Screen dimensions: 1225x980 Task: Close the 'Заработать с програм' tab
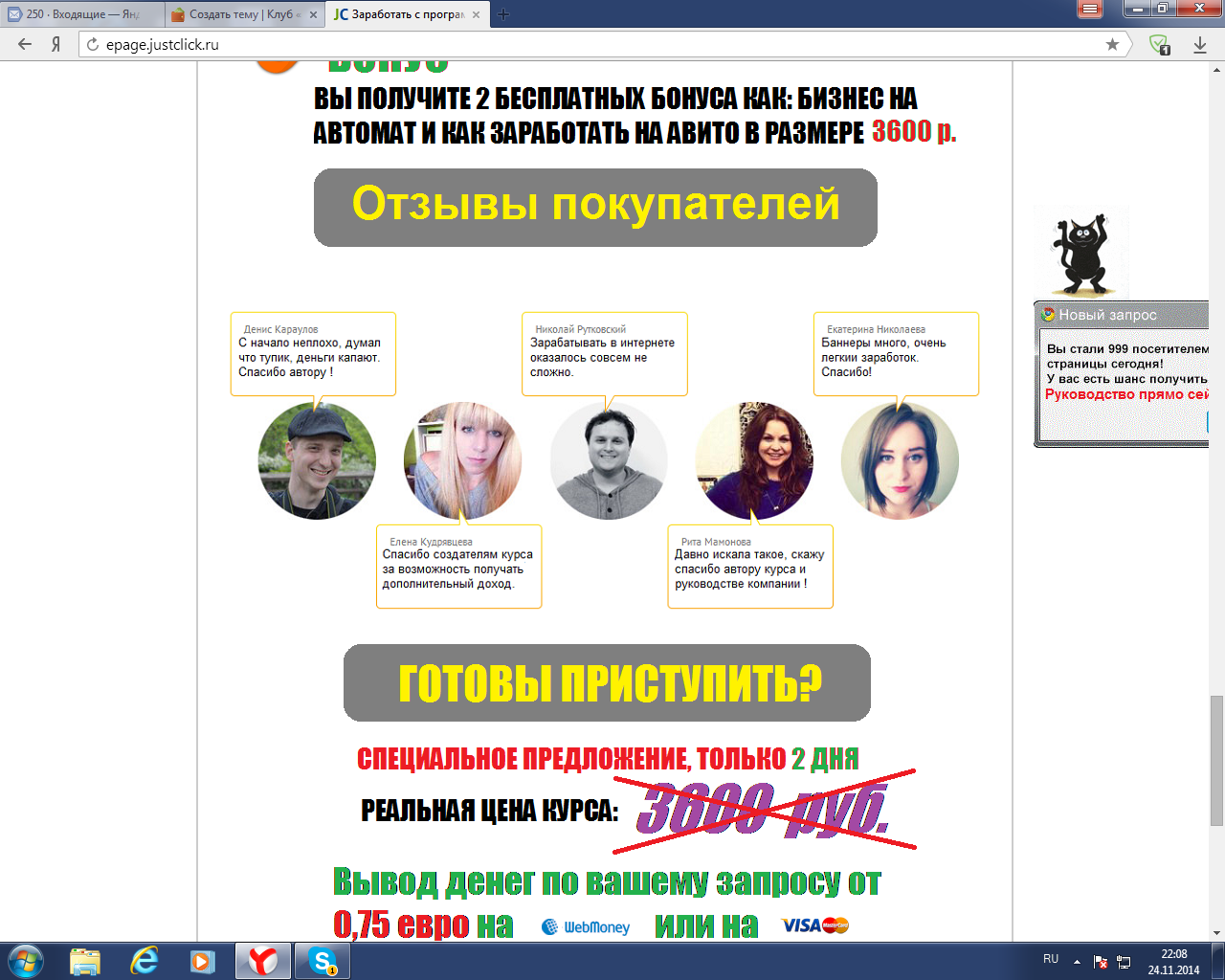coord(477,14)
